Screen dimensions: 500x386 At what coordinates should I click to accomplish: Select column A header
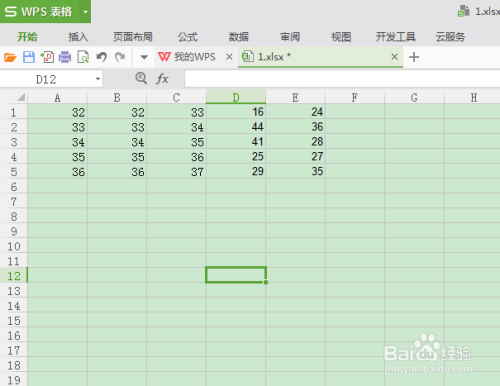57,97
